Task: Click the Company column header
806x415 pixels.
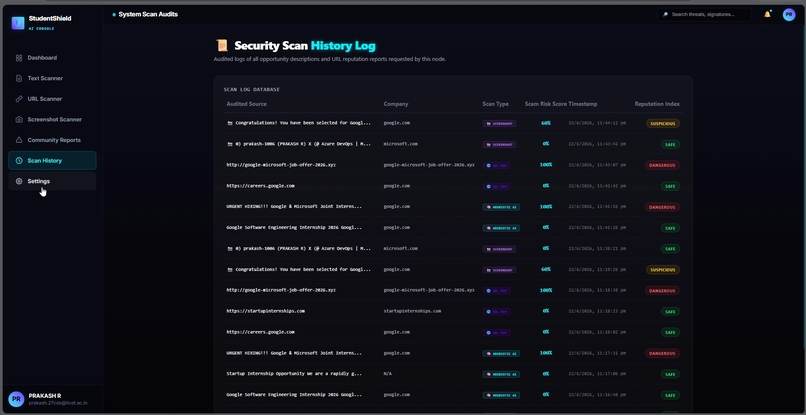Action: [x=396, y=104]
